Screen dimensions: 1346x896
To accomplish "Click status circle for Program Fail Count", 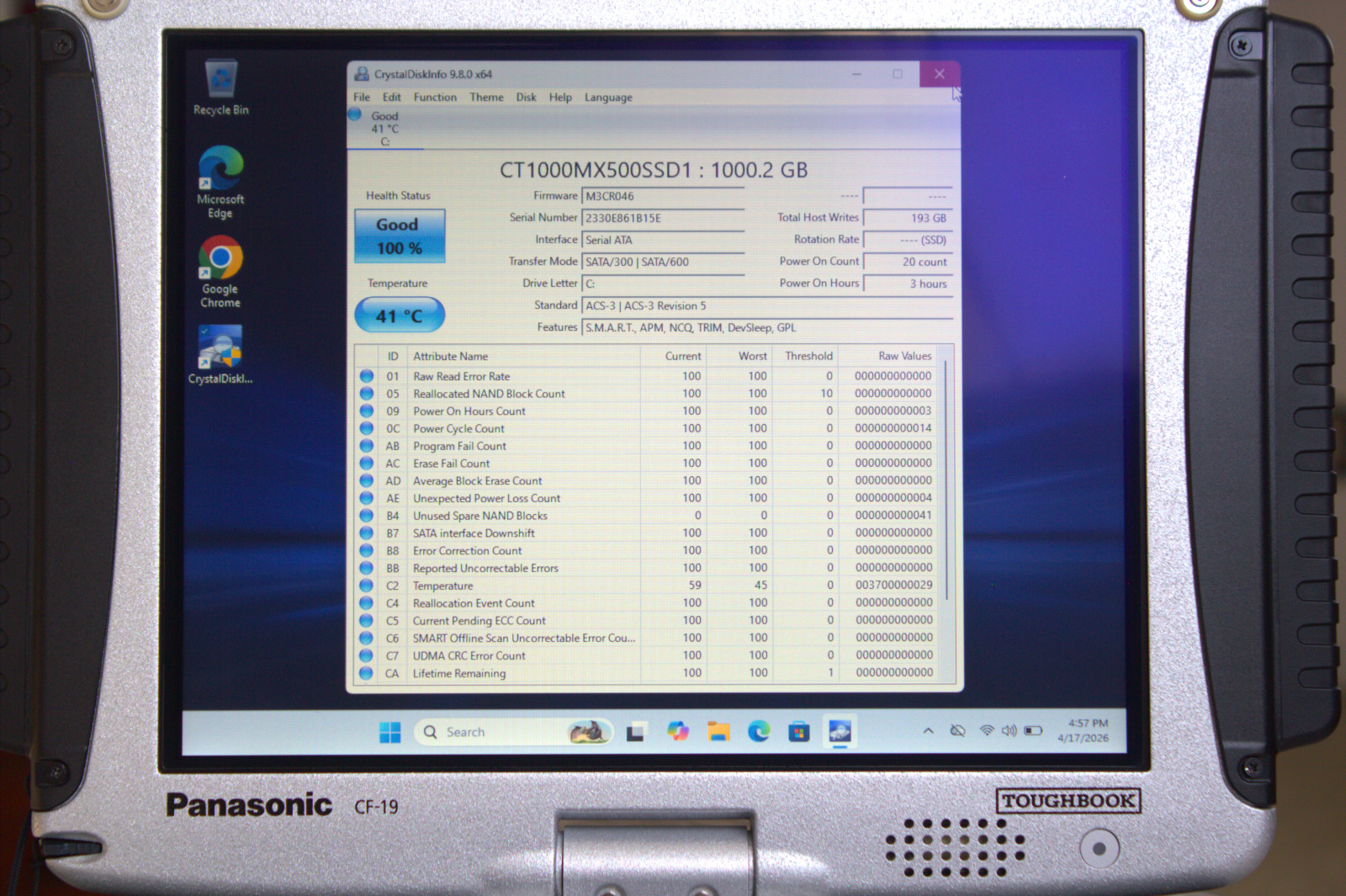I will click(x=367, y=446).
